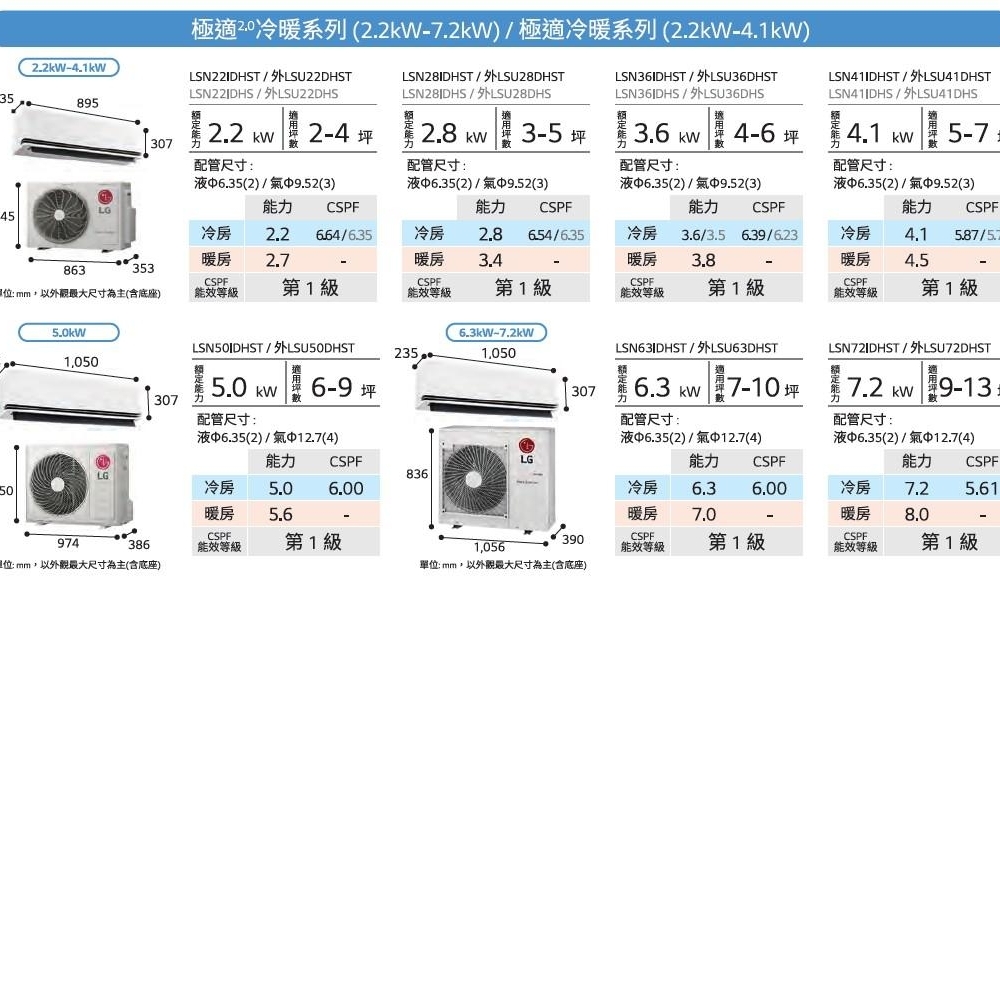Click heating capacity 5.6 in LSN50 table
Screen dimensions: 1000x1000
point(281,515)
